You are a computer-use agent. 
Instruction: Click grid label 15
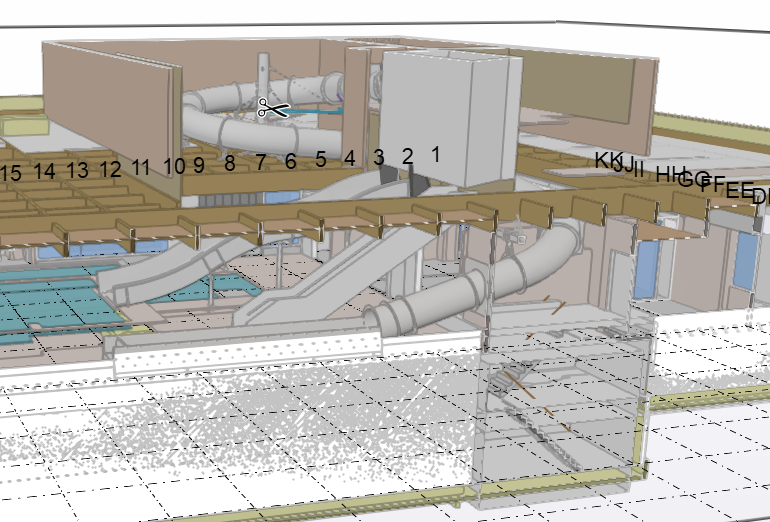tap(11, 173)
